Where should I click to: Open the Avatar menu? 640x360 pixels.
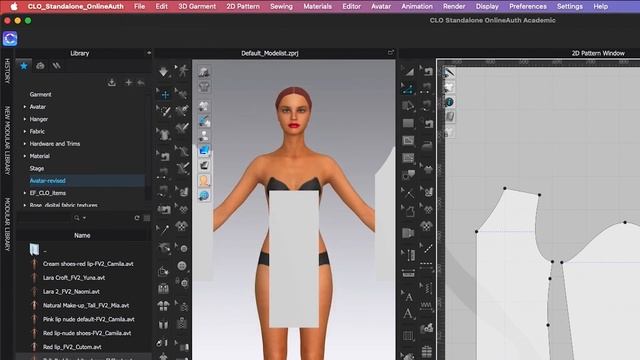[x=381, y=7]
